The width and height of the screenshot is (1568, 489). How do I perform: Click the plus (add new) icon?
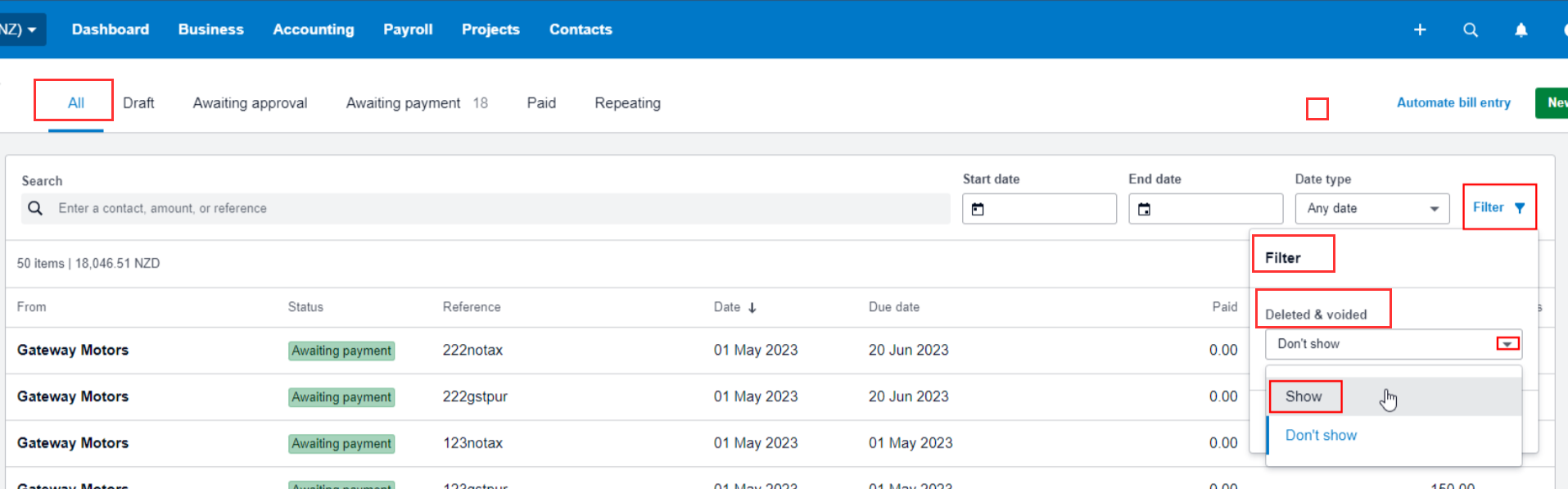[1420, 29]
